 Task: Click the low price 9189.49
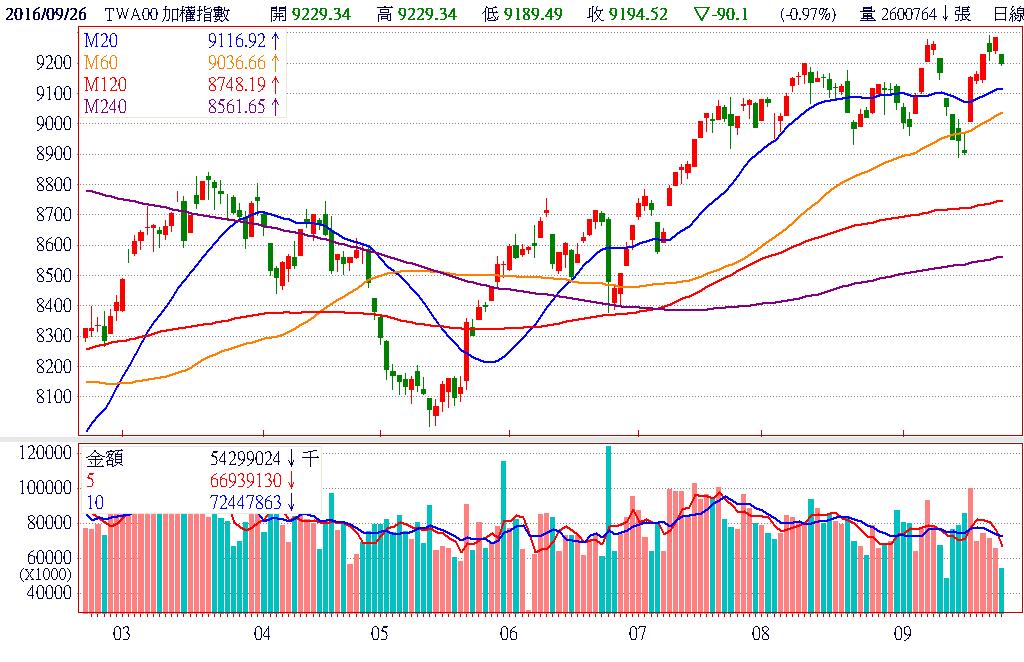(x=532, y=14)
